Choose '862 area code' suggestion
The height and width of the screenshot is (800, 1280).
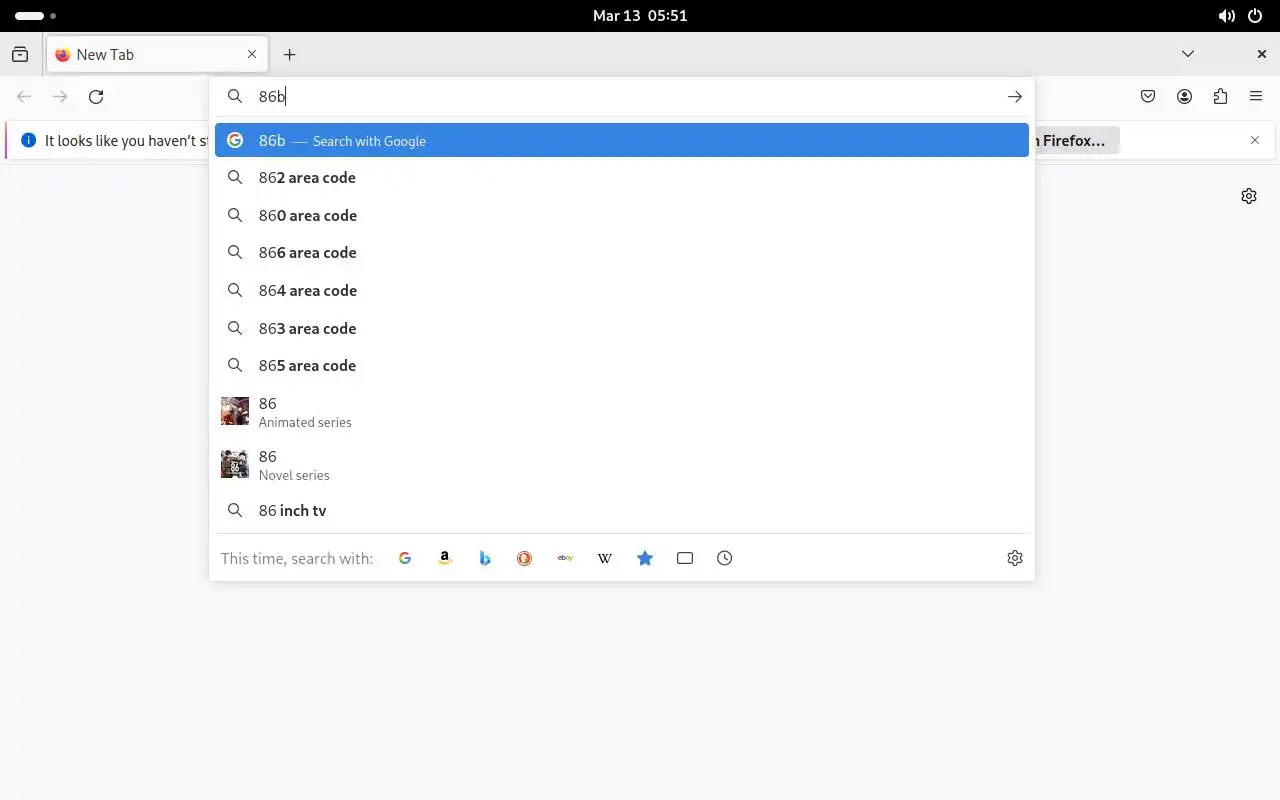pos(622,178)
